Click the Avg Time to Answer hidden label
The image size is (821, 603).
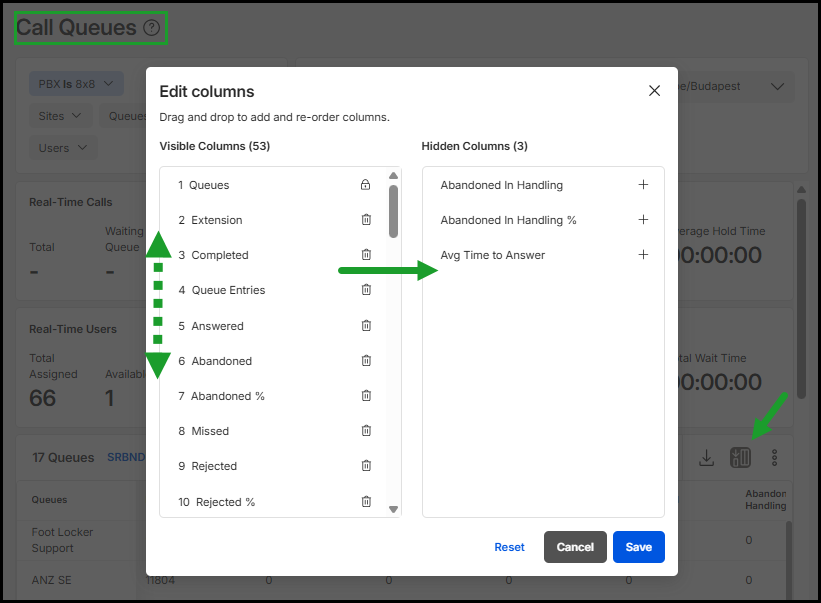tap(492, 255)
